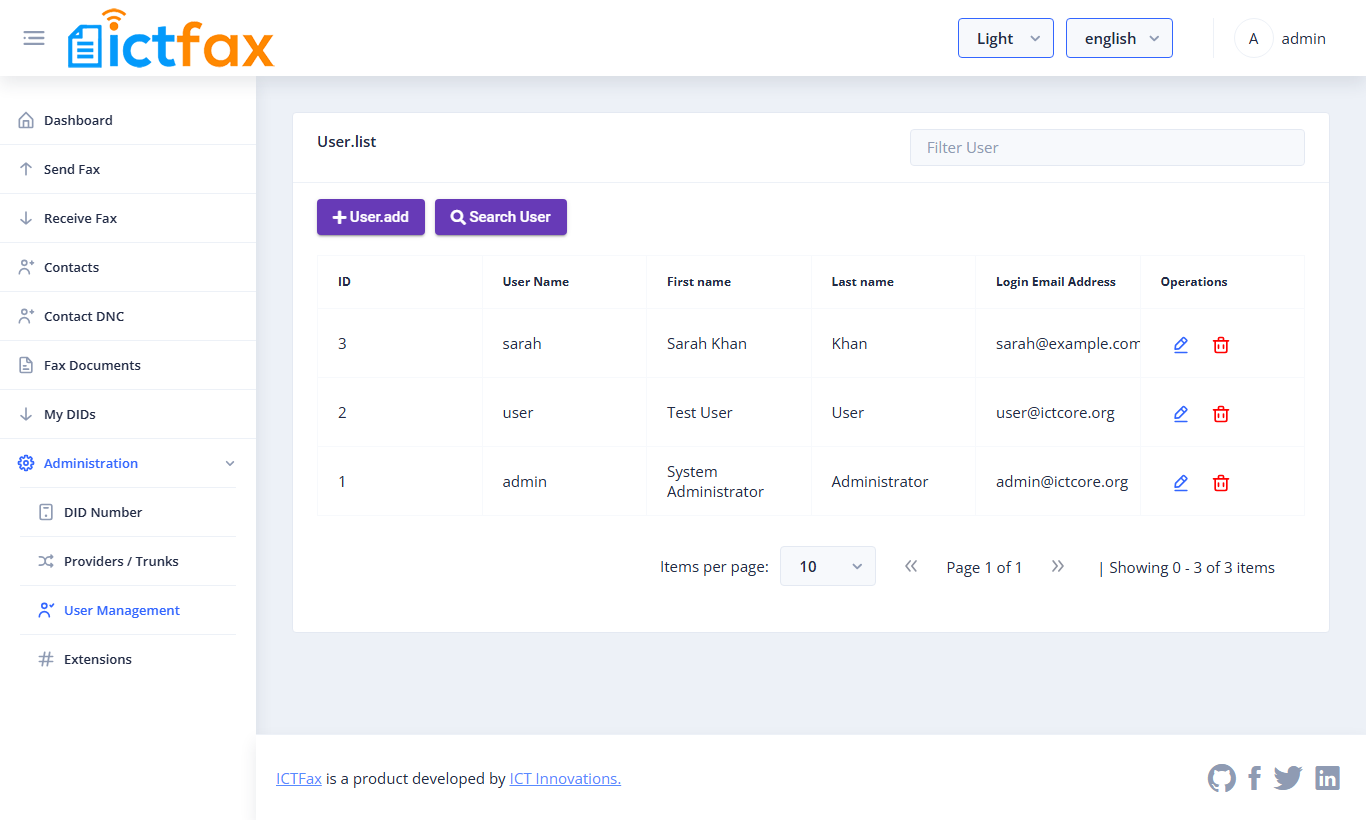
Task: Delete the admin@ictcore.org row trash icon
Action: pos(1221,482)
